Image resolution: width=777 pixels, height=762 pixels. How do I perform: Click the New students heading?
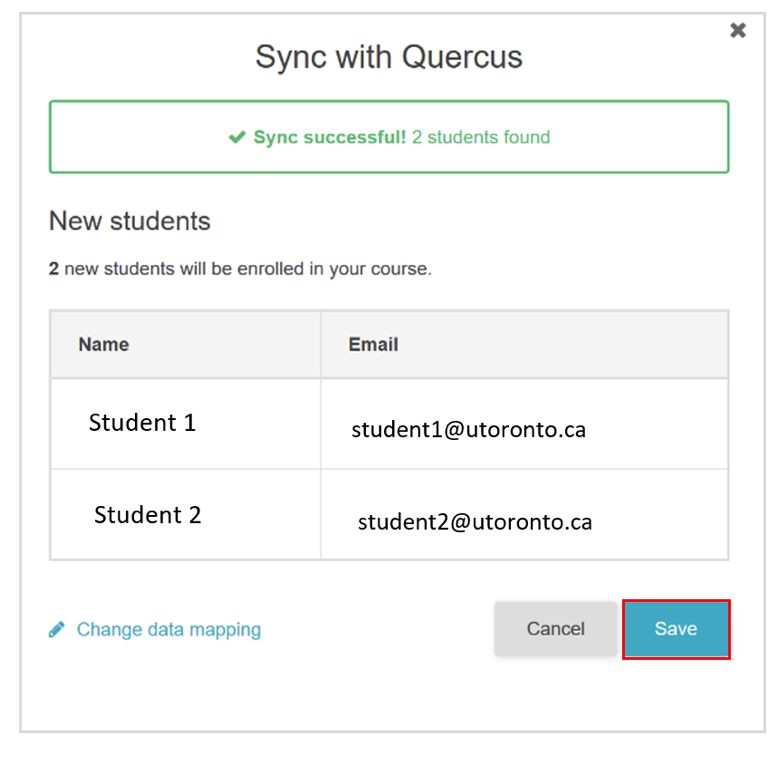129,221
